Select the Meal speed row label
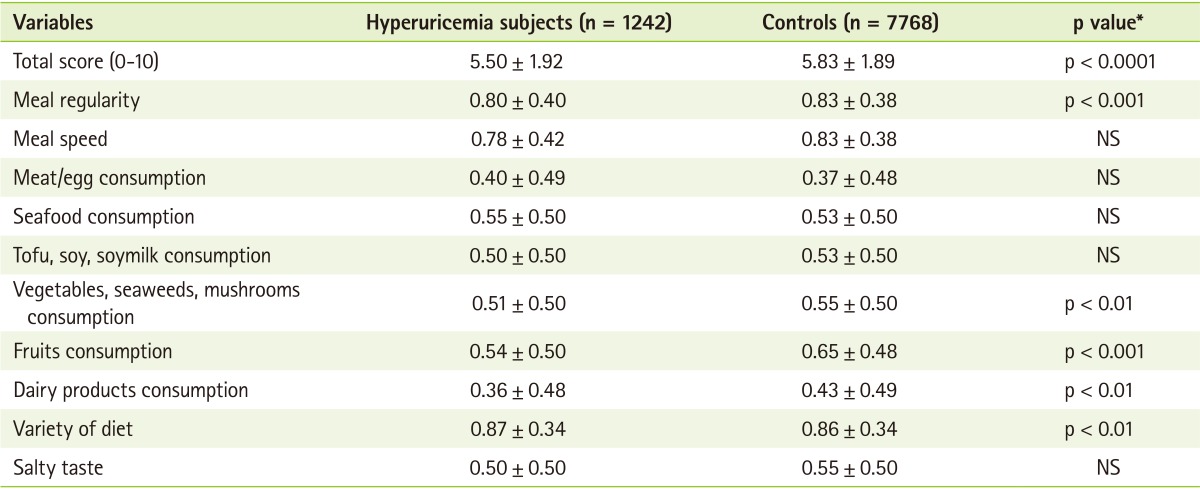The width and height of the screenshot is (1200, 489). 60,139
